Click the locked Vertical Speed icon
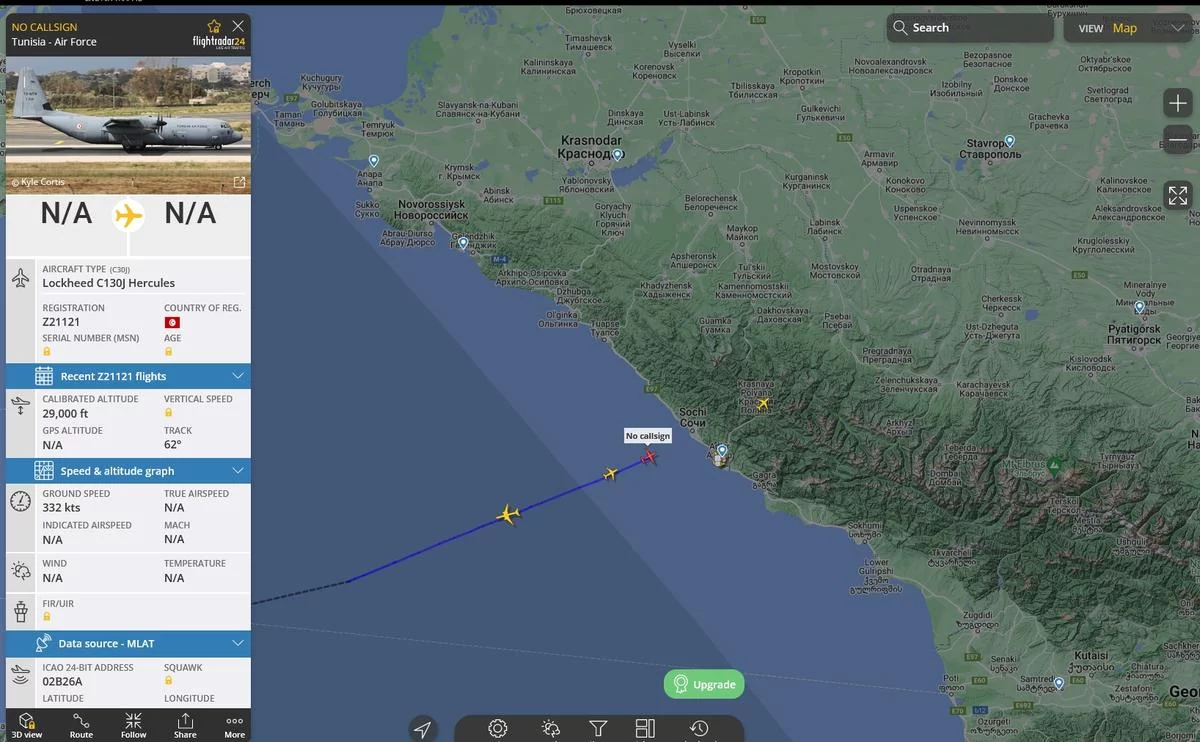Screen dimensions: 1200x742 pyautogui.click(x=168, y=412)
